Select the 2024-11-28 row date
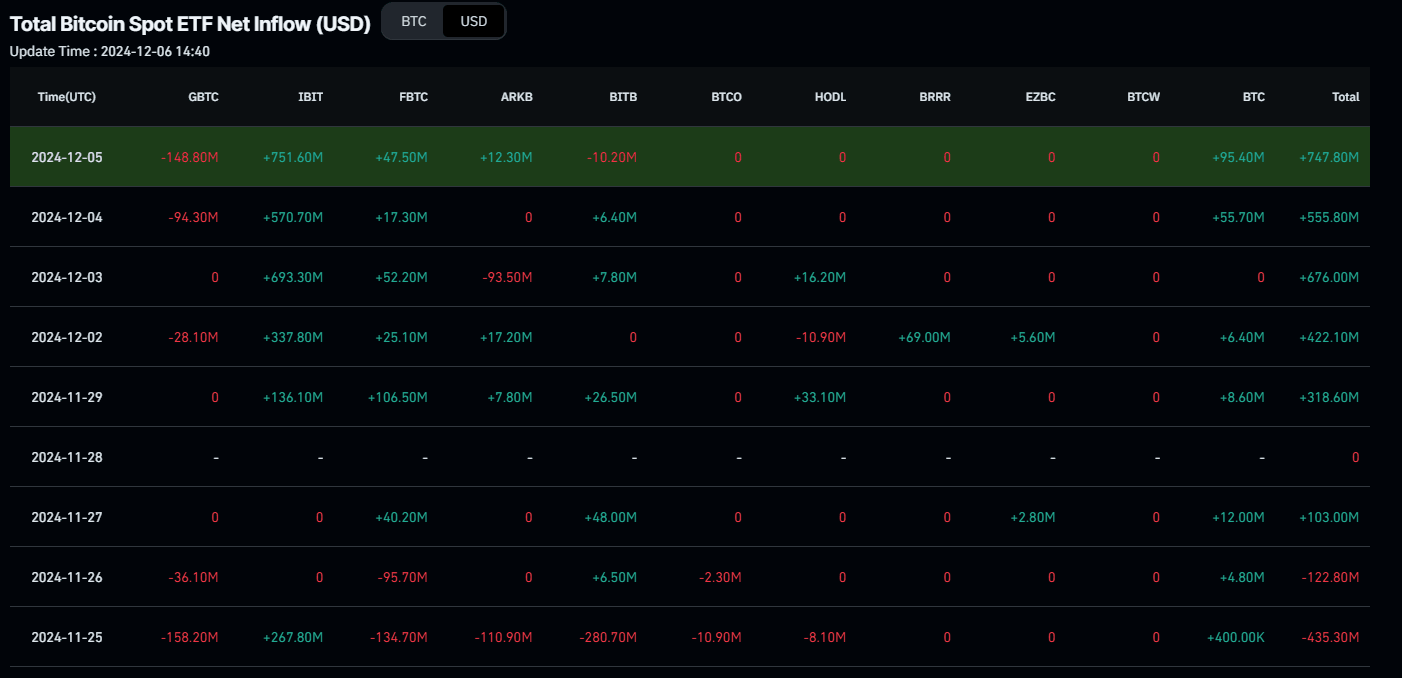 pos(67,457)
